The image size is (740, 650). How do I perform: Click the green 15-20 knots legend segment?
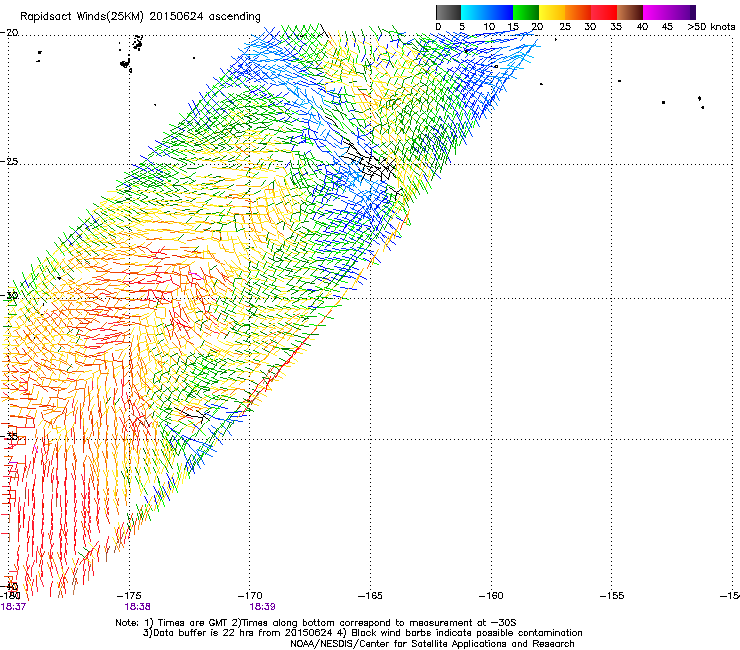pos(526,12)
